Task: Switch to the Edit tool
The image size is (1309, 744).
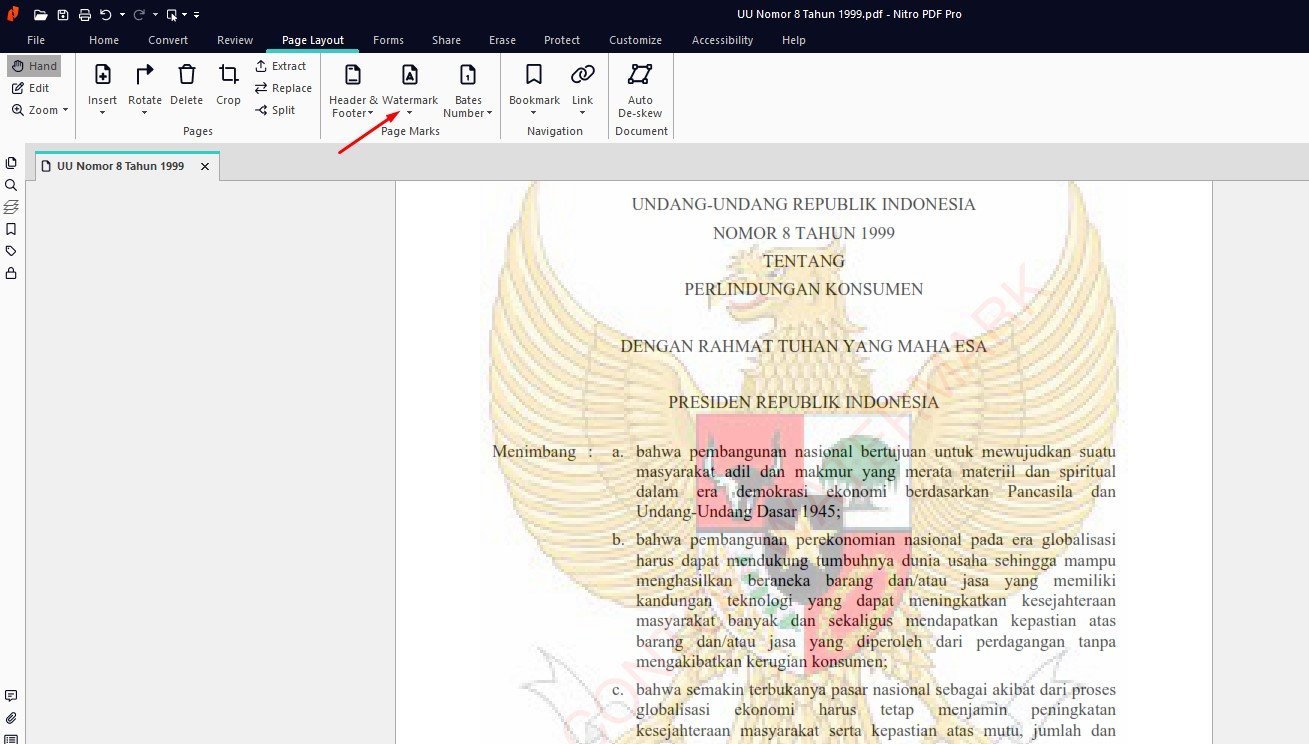Action: (31, 88)
